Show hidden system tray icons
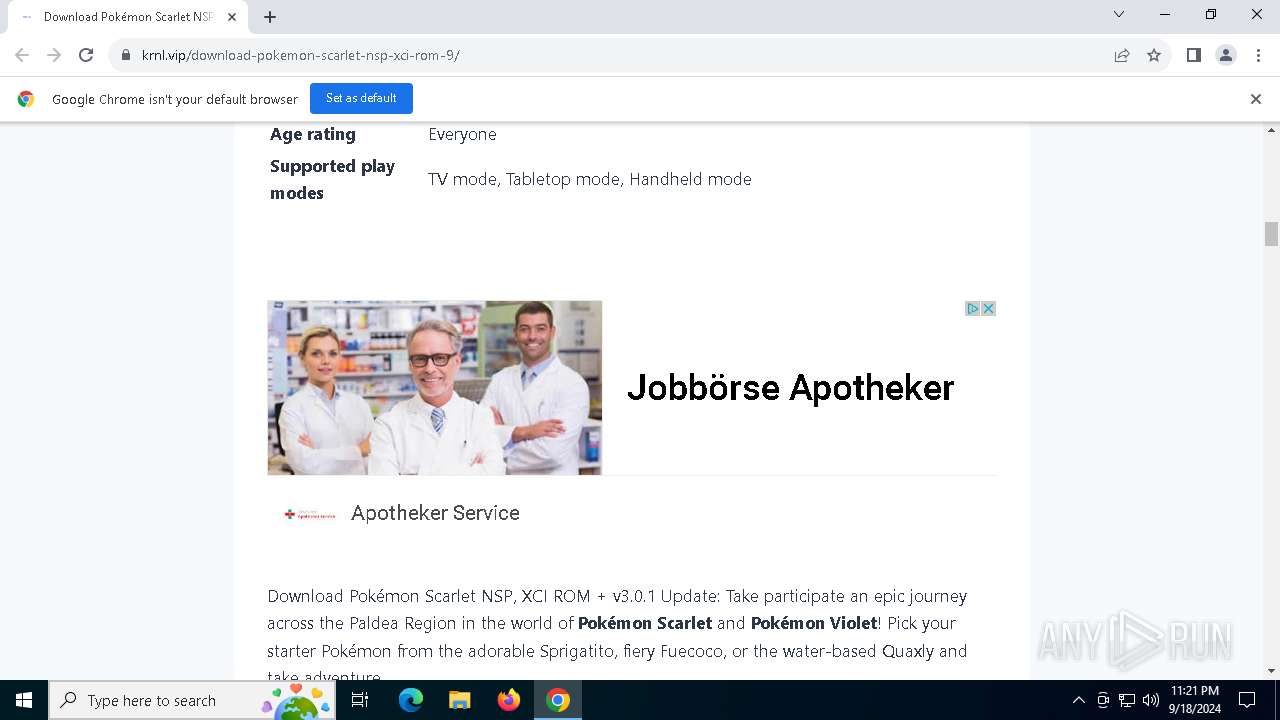This screenshot has height=720, width=1280. (1079, 700)
